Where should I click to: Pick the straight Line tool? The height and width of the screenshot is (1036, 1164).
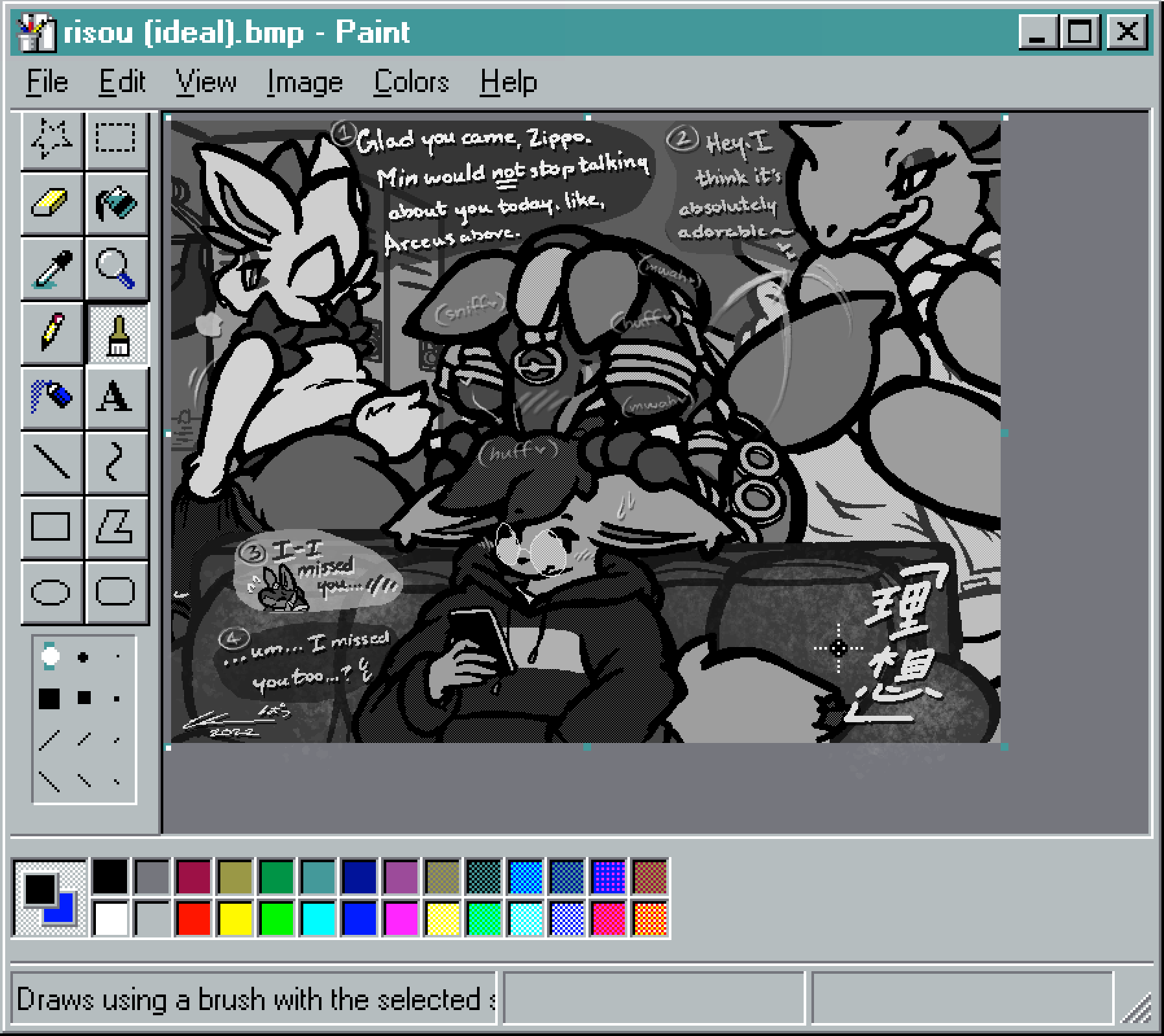pos(52,464)
